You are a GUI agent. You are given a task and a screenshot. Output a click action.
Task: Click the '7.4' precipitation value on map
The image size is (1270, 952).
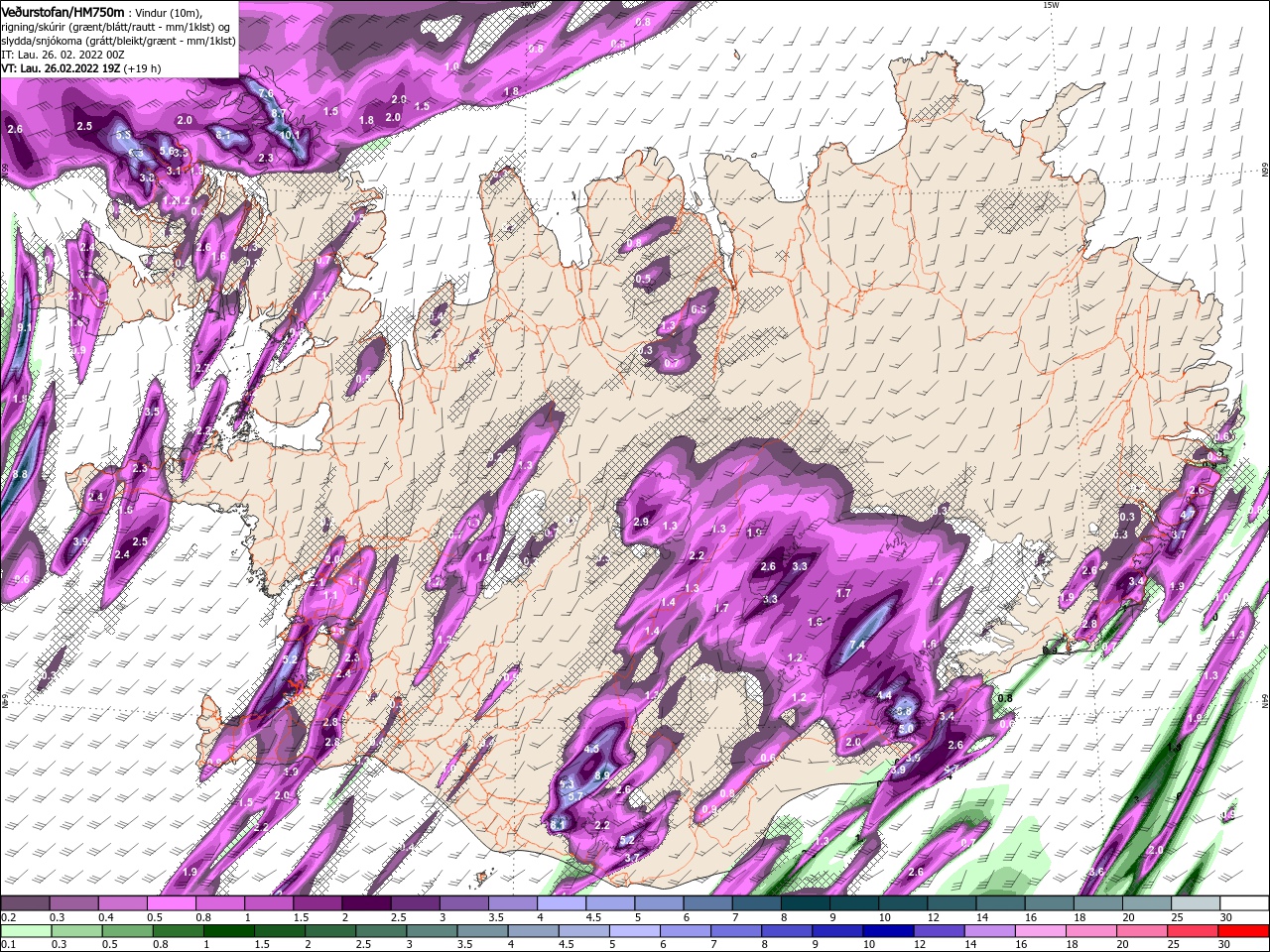pyautogui.click(x=858, y=646)
